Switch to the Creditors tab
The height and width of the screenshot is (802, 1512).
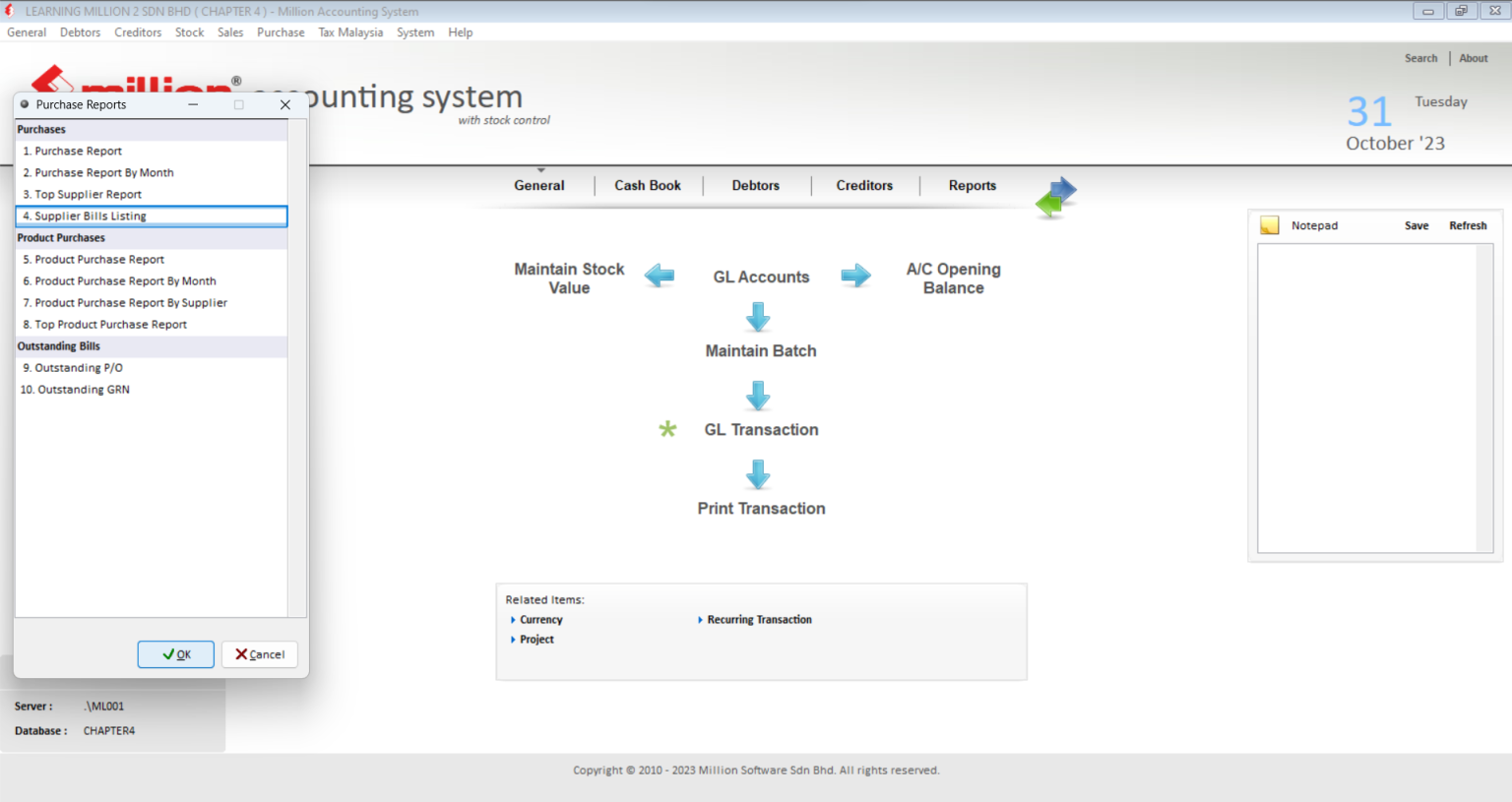click(864, 185)
